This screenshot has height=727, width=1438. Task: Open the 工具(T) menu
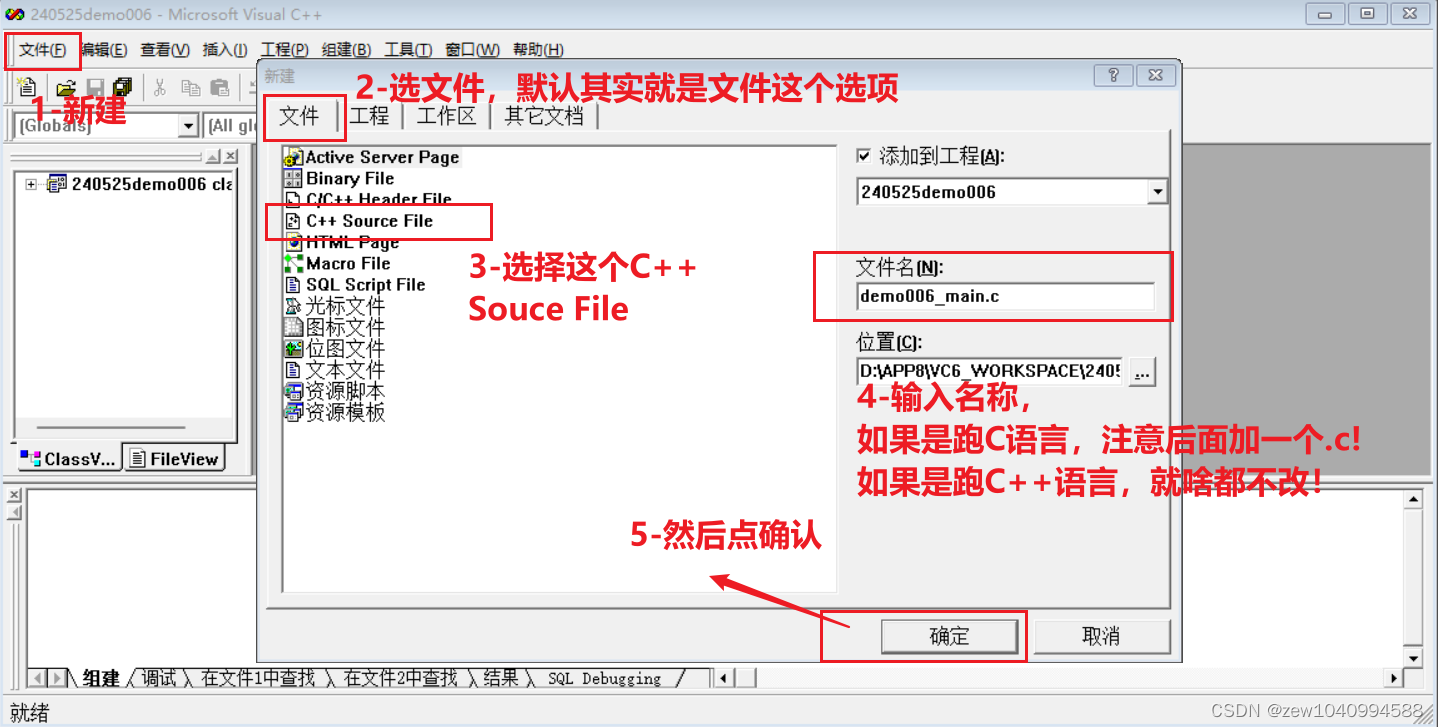pos(408,50)
